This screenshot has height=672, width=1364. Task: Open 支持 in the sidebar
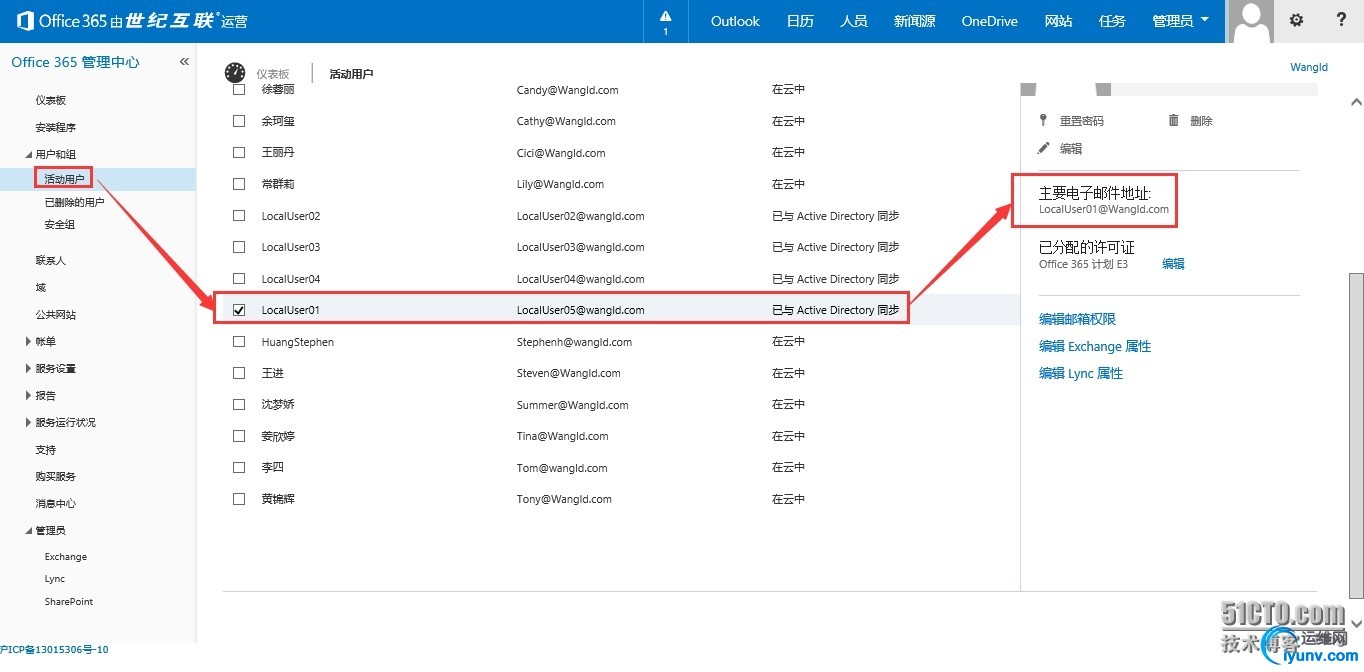click(46, 450)
